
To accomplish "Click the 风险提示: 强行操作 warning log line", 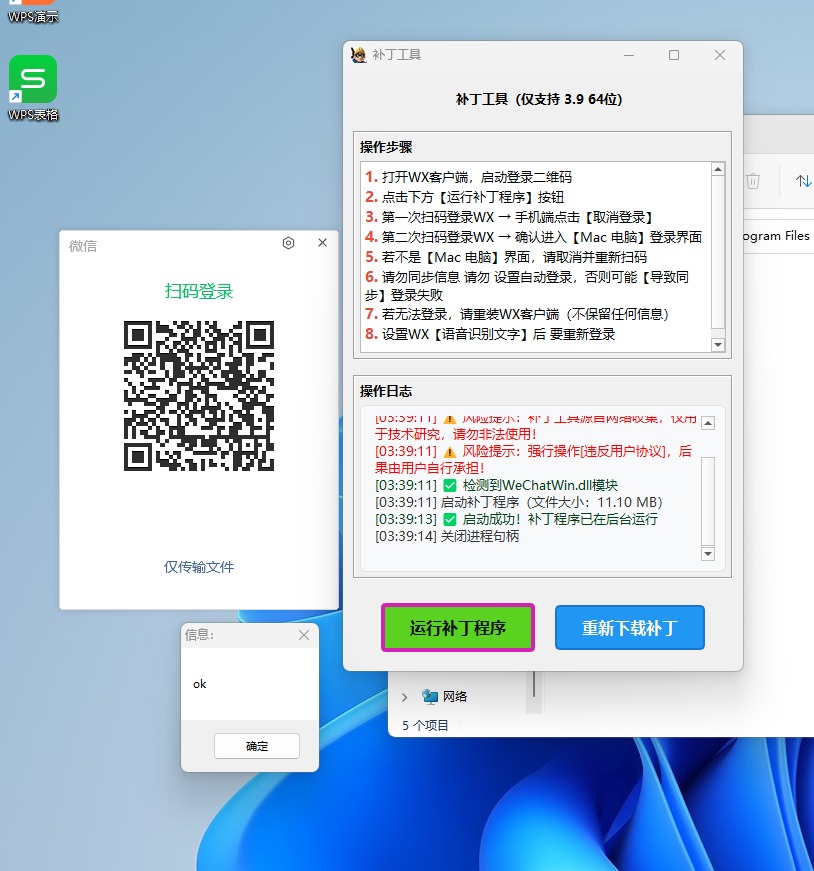I will (533, 459).
